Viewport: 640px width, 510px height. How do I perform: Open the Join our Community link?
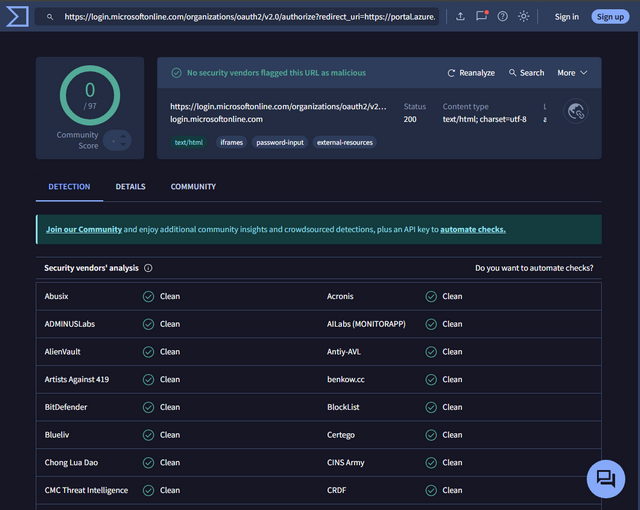point(84,229)
